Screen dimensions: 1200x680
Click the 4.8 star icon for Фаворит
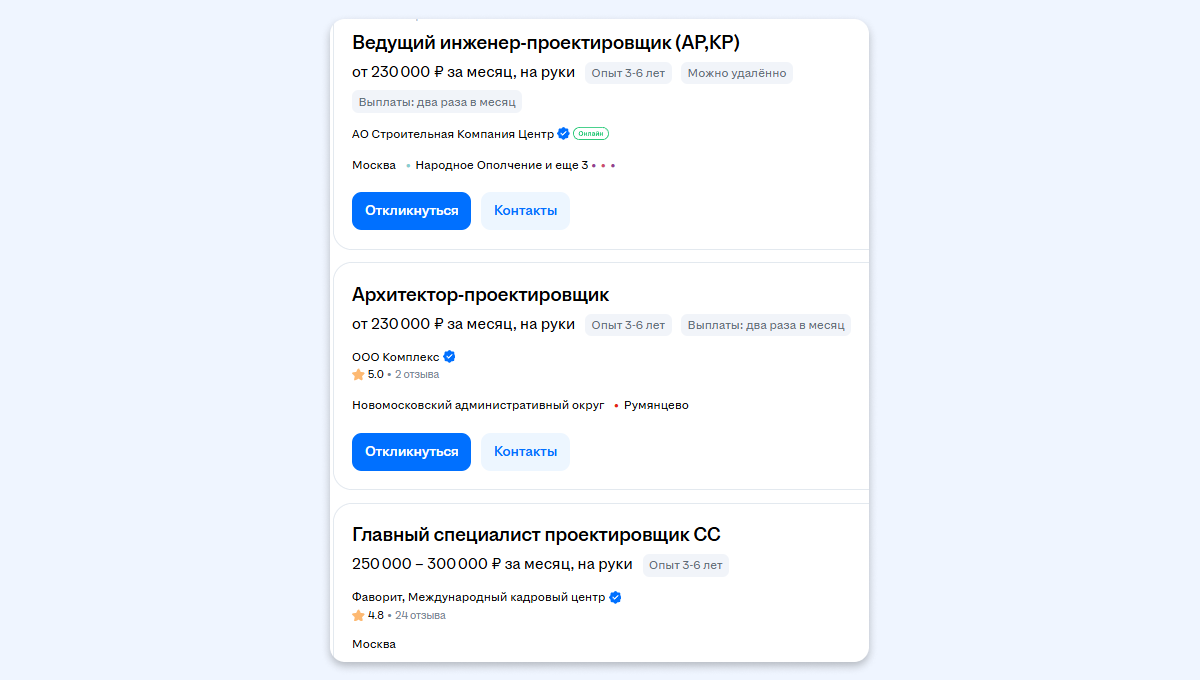point(358,616)
